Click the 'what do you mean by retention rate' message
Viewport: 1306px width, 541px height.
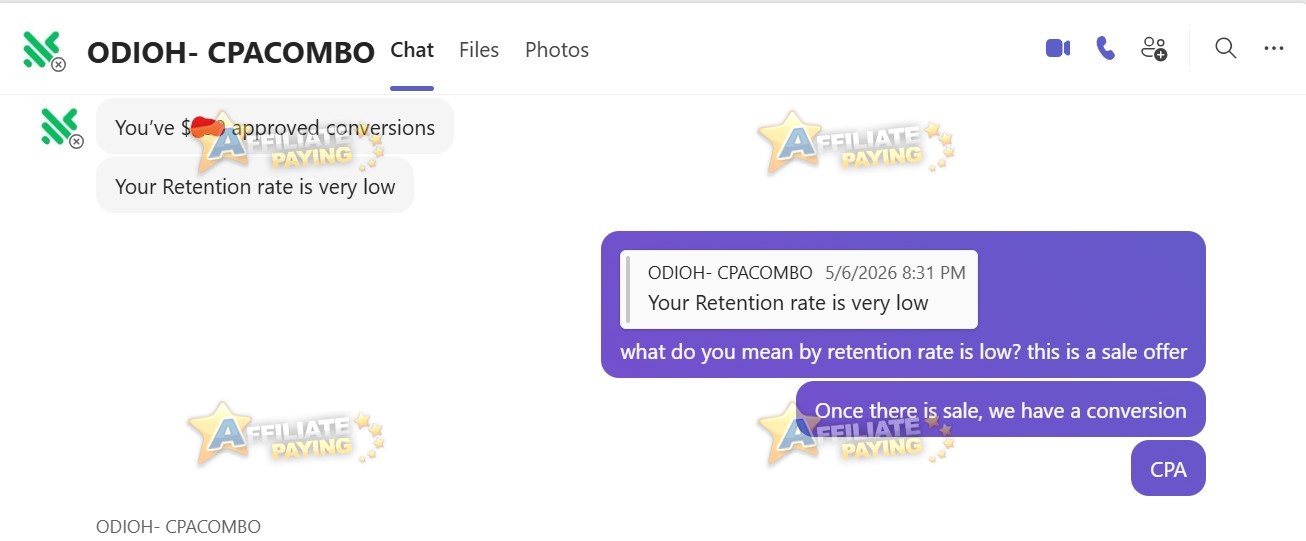pos(903,352)
